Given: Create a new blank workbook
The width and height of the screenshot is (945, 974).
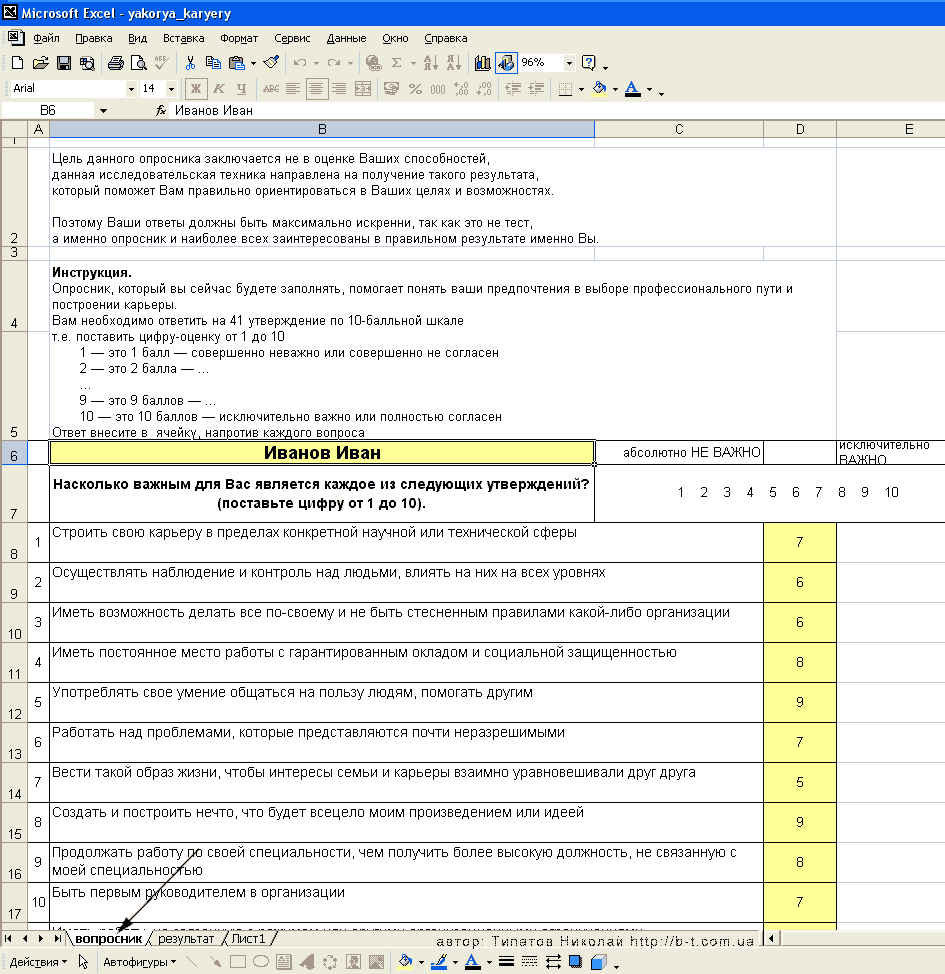Looking at the screenshot, I should tap(17, 63).
